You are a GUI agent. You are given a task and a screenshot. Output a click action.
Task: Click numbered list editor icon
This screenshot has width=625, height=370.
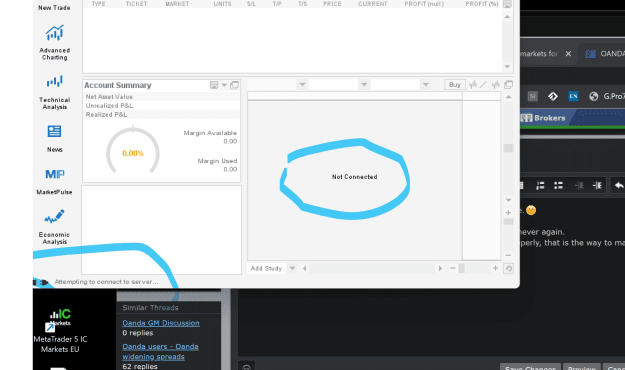[x=540, y=185]
